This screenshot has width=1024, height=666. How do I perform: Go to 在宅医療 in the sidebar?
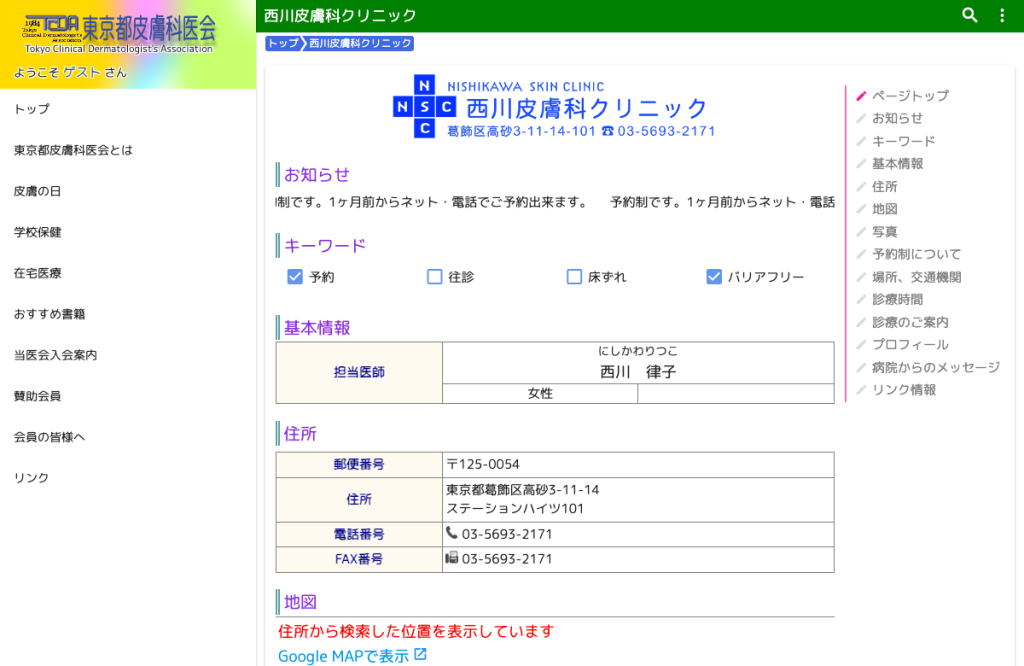pos(37,273)
